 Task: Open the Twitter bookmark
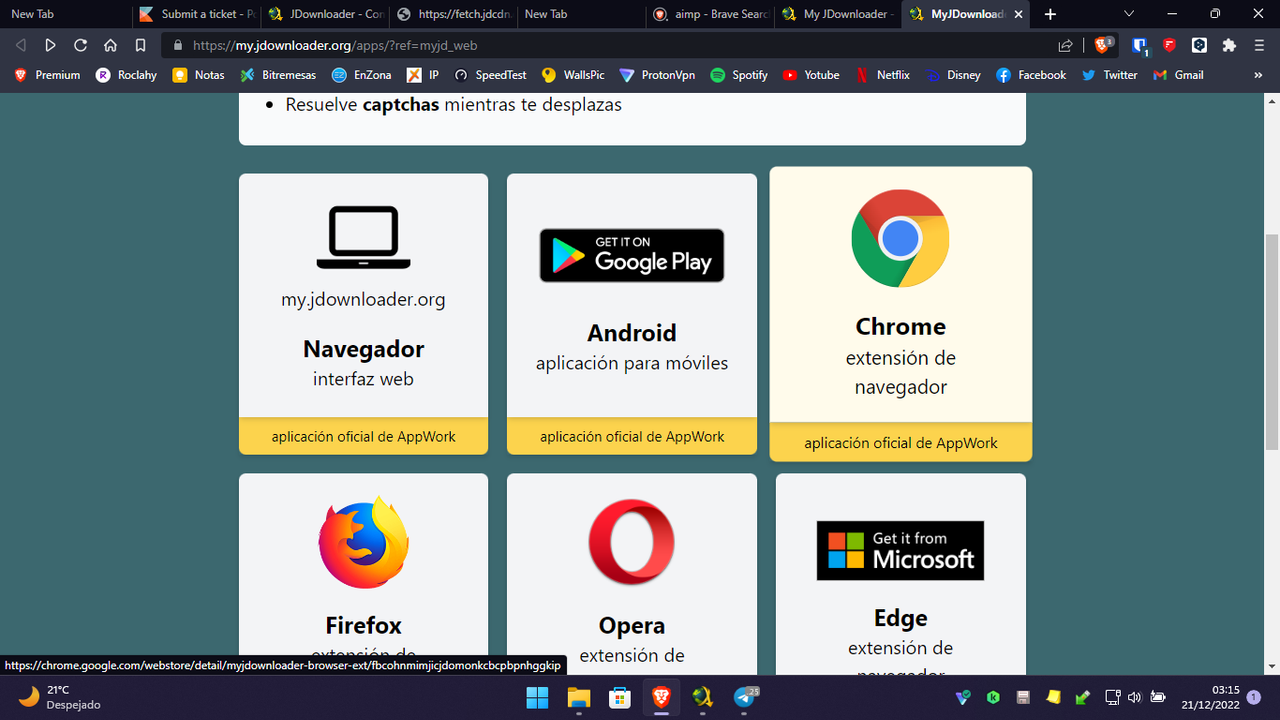pyautogui.click(x=1110, y=75)
